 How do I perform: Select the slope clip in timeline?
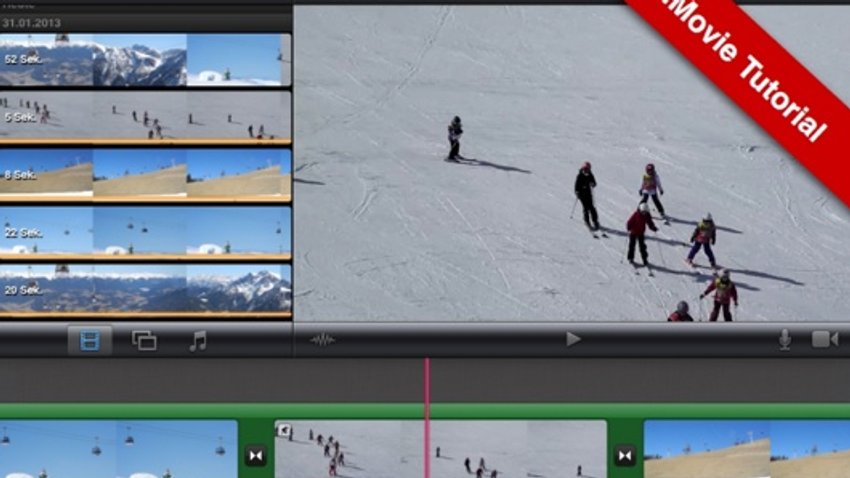click(746, 449)
